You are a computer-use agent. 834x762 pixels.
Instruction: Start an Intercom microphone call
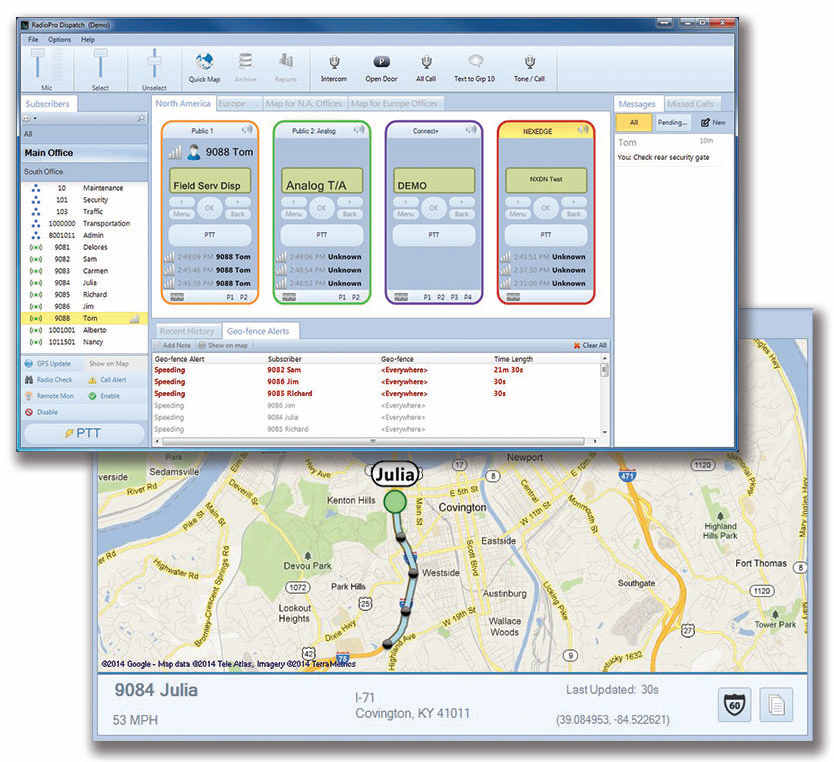pyautogui.click(x=333, y=69)
